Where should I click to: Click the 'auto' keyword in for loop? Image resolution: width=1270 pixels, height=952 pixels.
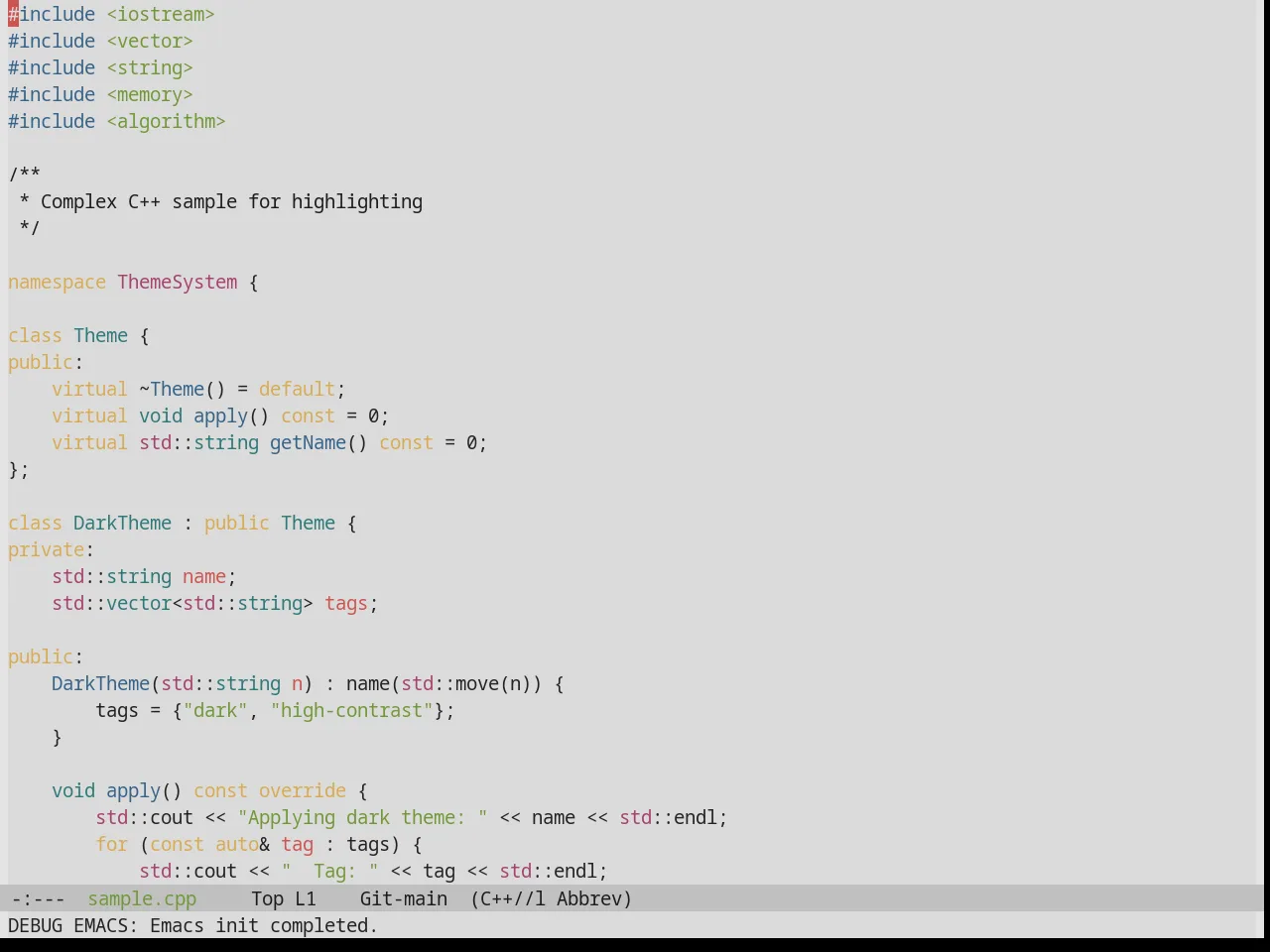[237, 844]
